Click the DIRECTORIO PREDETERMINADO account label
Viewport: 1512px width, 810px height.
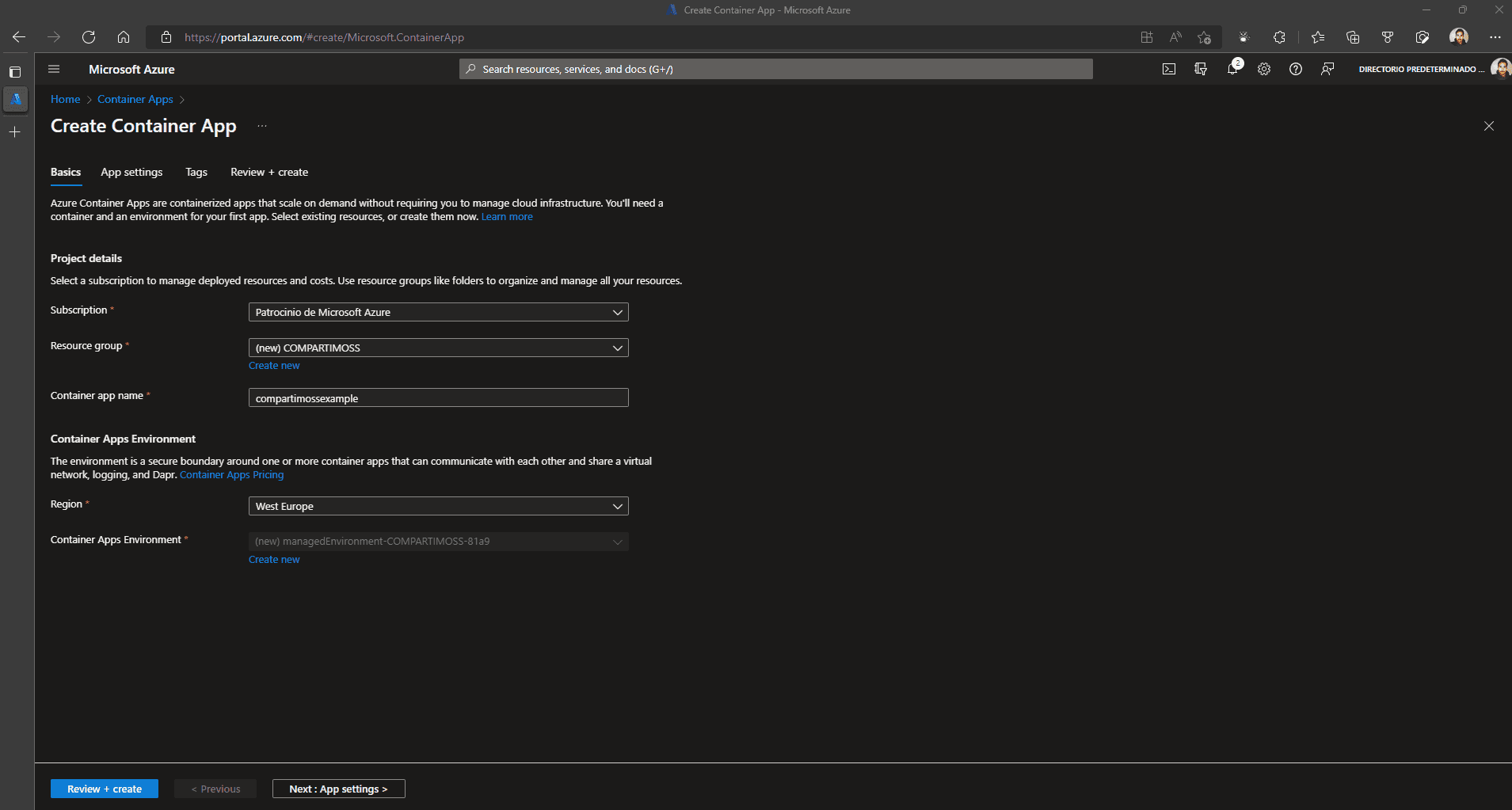point(1421,69)
